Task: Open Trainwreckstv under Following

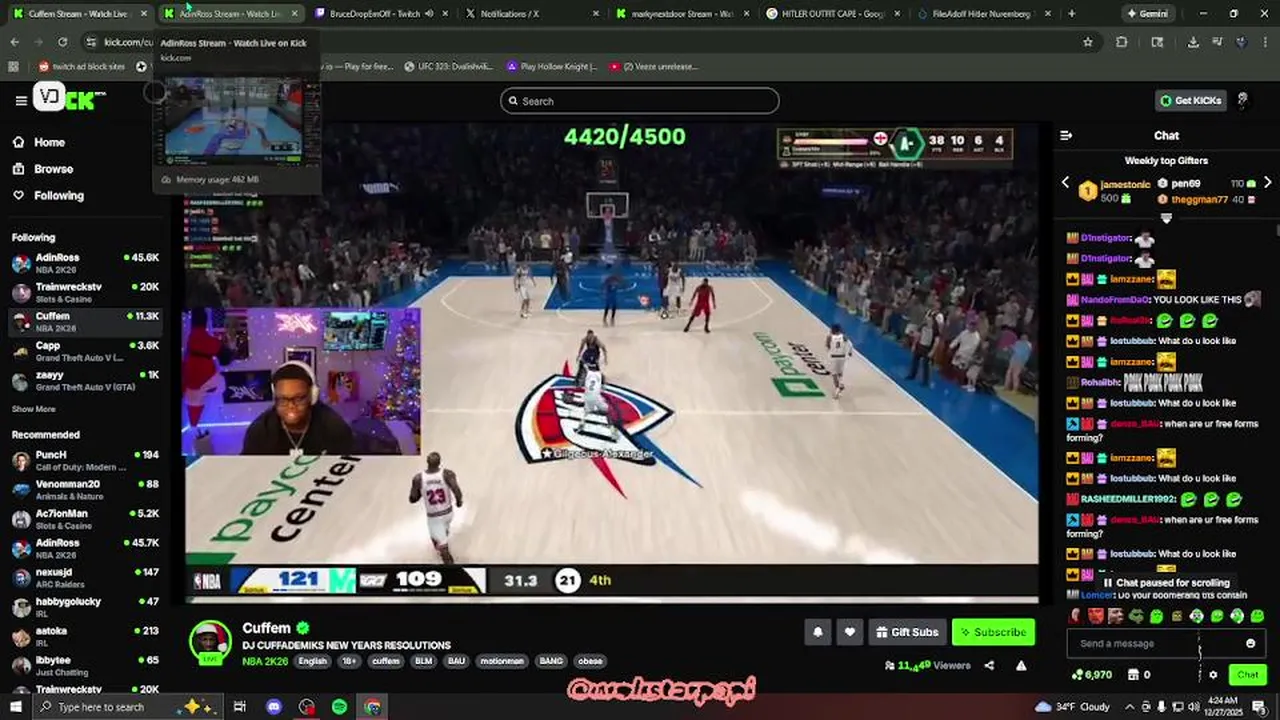Action: (86, 292)
